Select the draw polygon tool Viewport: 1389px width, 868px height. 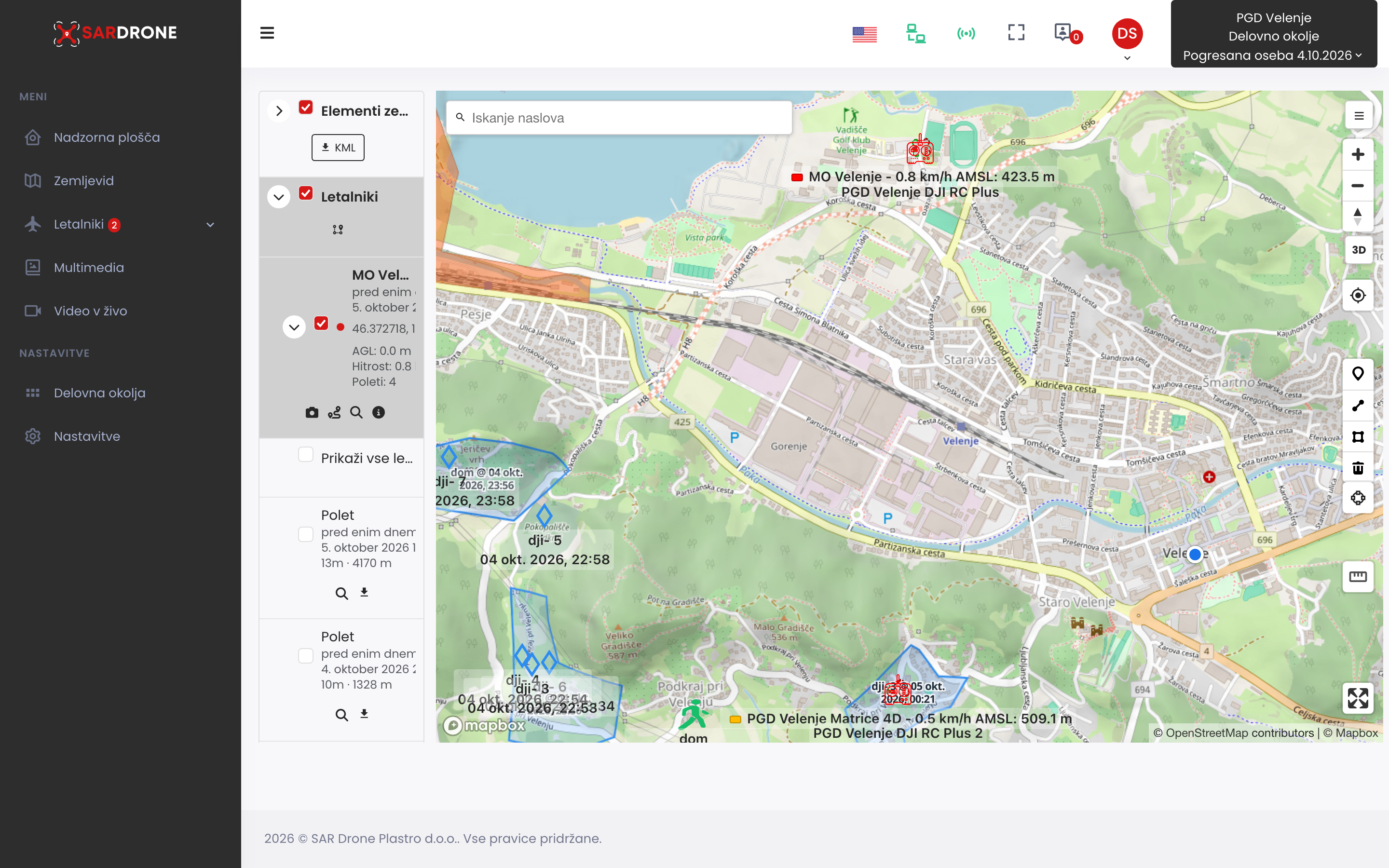coord(1358,436)
